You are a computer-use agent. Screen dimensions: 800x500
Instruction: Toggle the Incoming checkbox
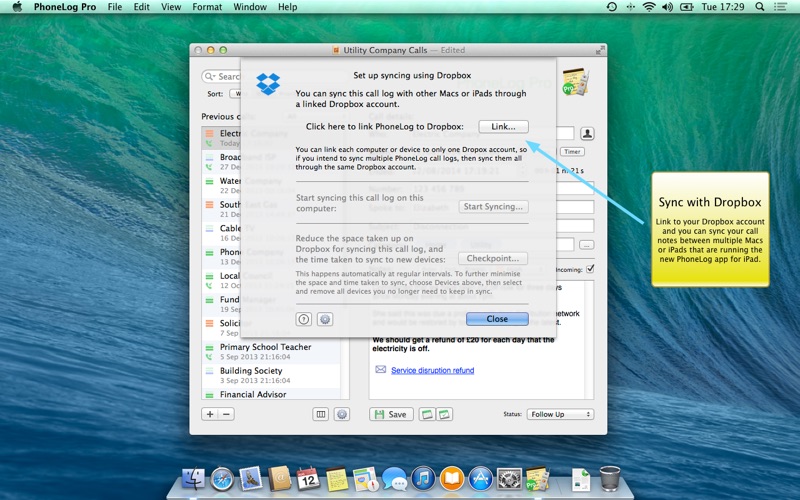click(x=590, y=269)
